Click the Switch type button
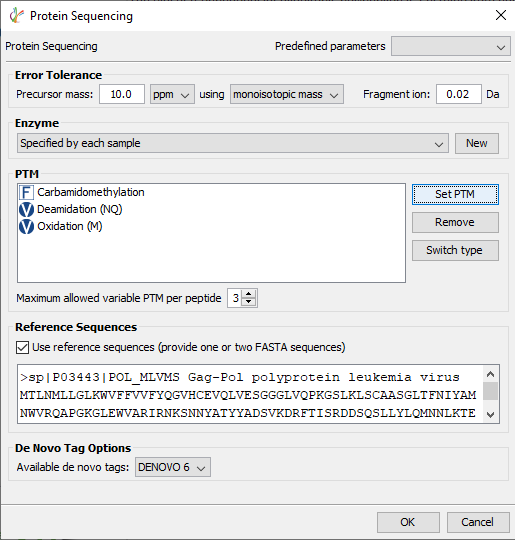 (x=455, y=250)
